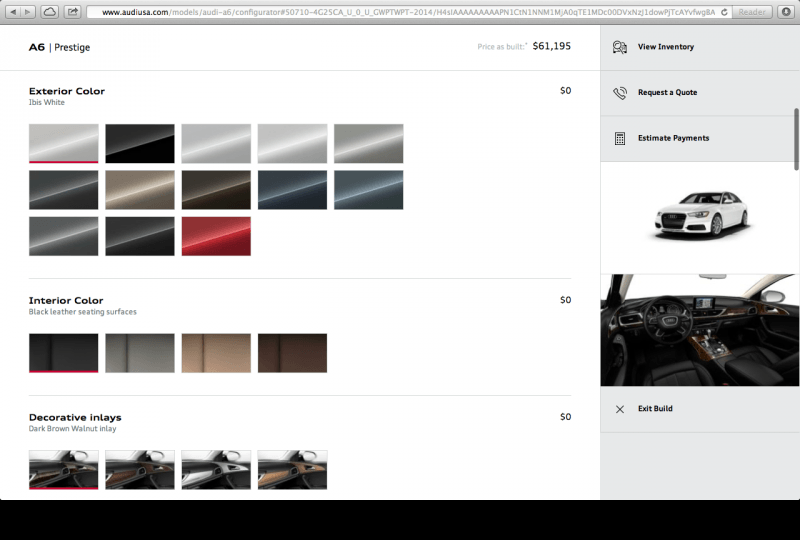The image size is (800, 540).
Task: Open the Request a Quote link
Action: (667, 92)
